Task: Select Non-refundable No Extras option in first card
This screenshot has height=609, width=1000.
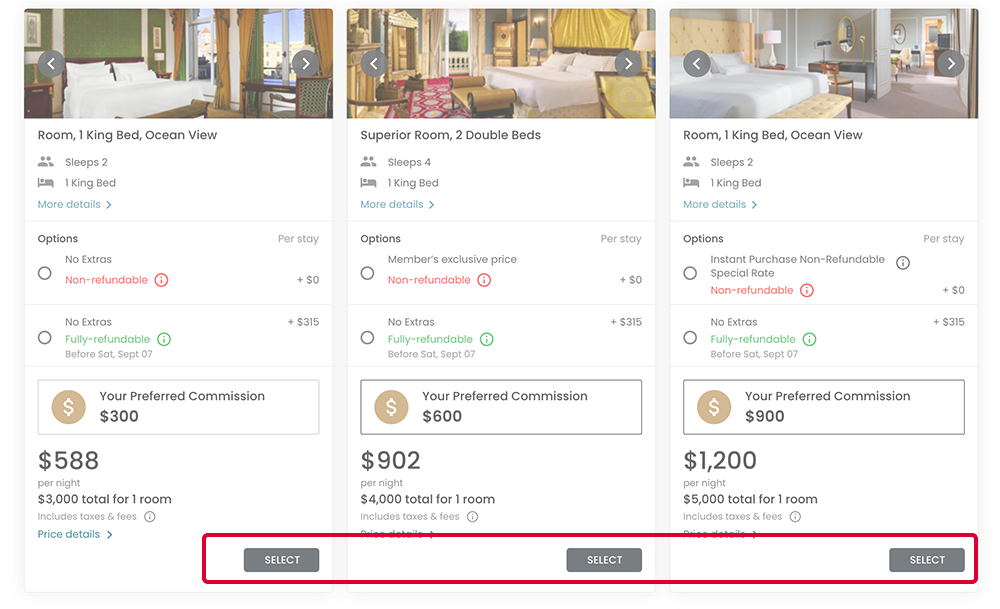Action: click(45, 273)
